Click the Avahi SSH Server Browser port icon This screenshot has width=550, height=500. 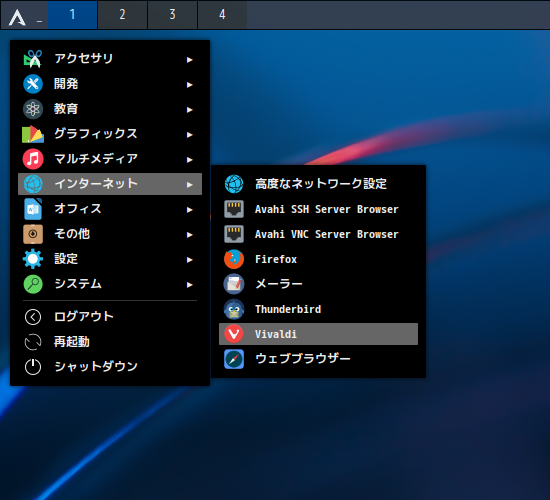coord(234,209)
